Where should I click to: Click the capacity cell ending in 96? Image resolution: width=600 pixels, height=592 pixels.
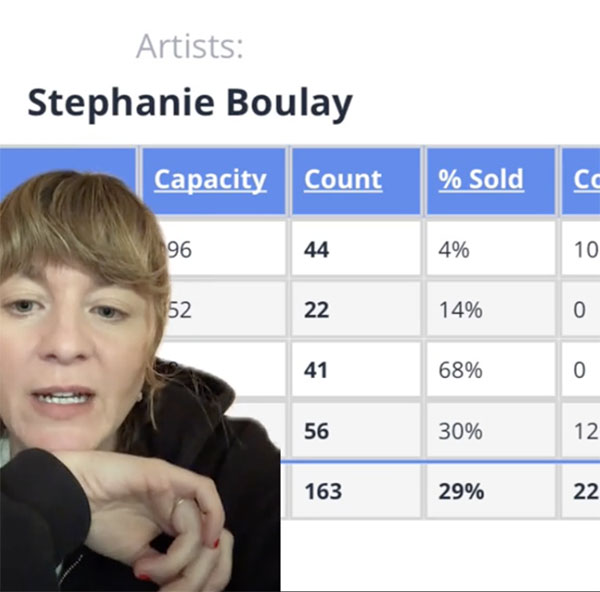pos(223,248)
